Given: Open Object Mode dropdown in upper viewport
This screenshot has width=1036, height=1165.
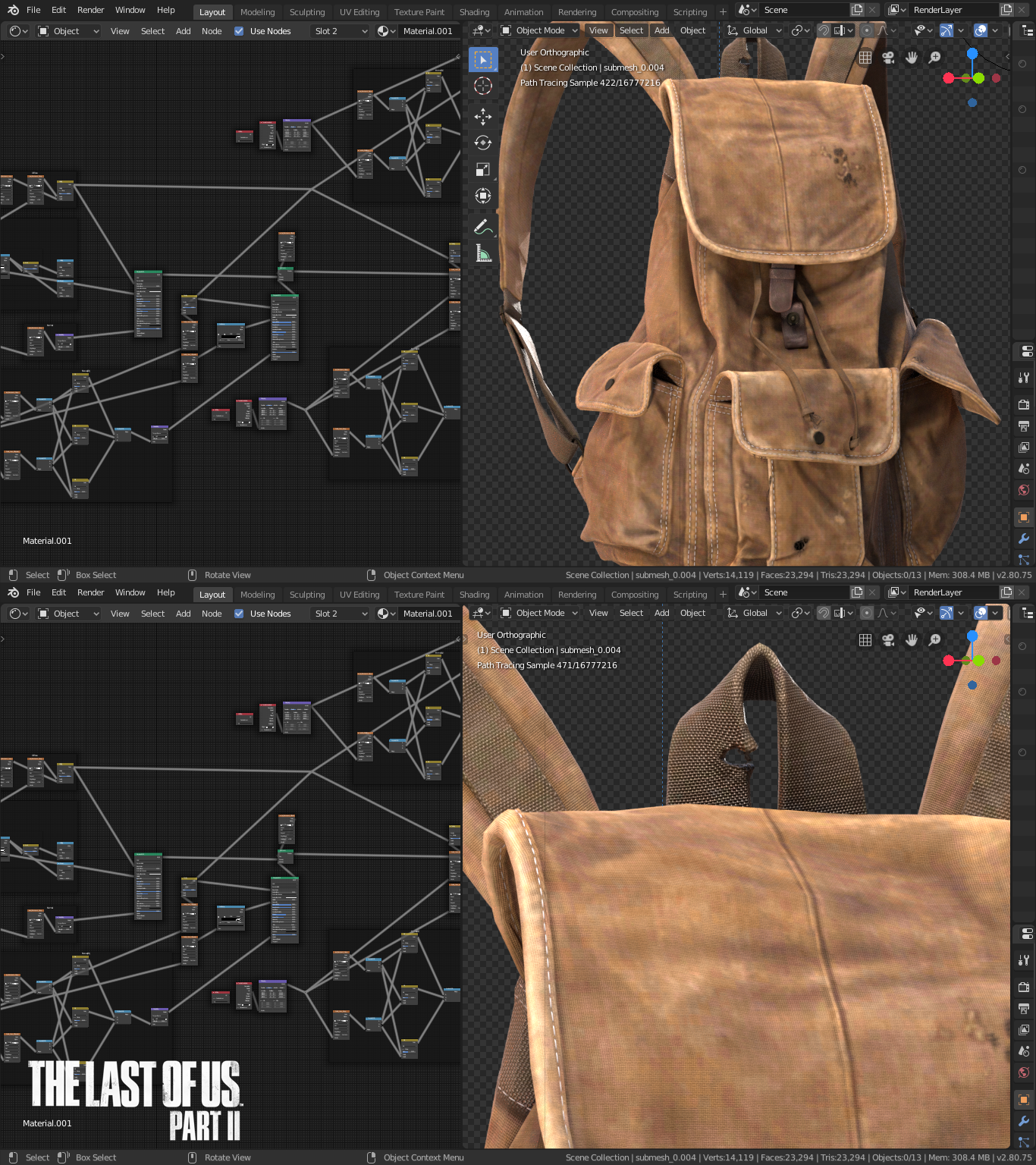Looking at the screenshot, I should coord(539,30).
